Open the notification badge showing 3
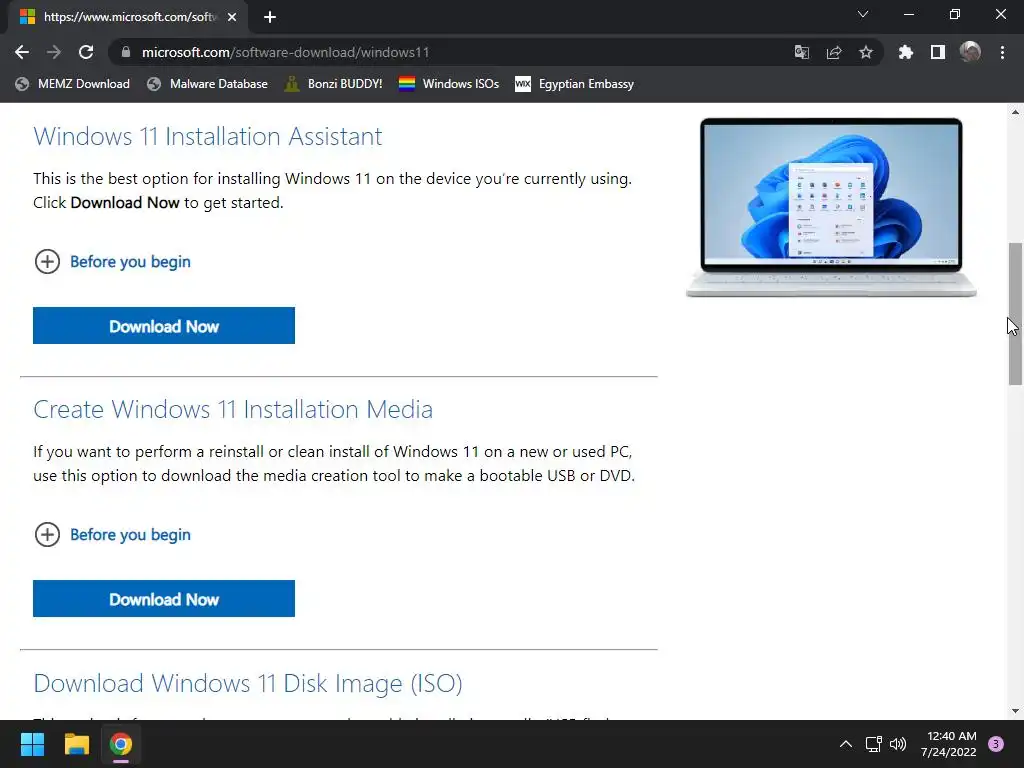Image resolution: width=1024 pixels, height=768 pixels. (x=996, y=744)
